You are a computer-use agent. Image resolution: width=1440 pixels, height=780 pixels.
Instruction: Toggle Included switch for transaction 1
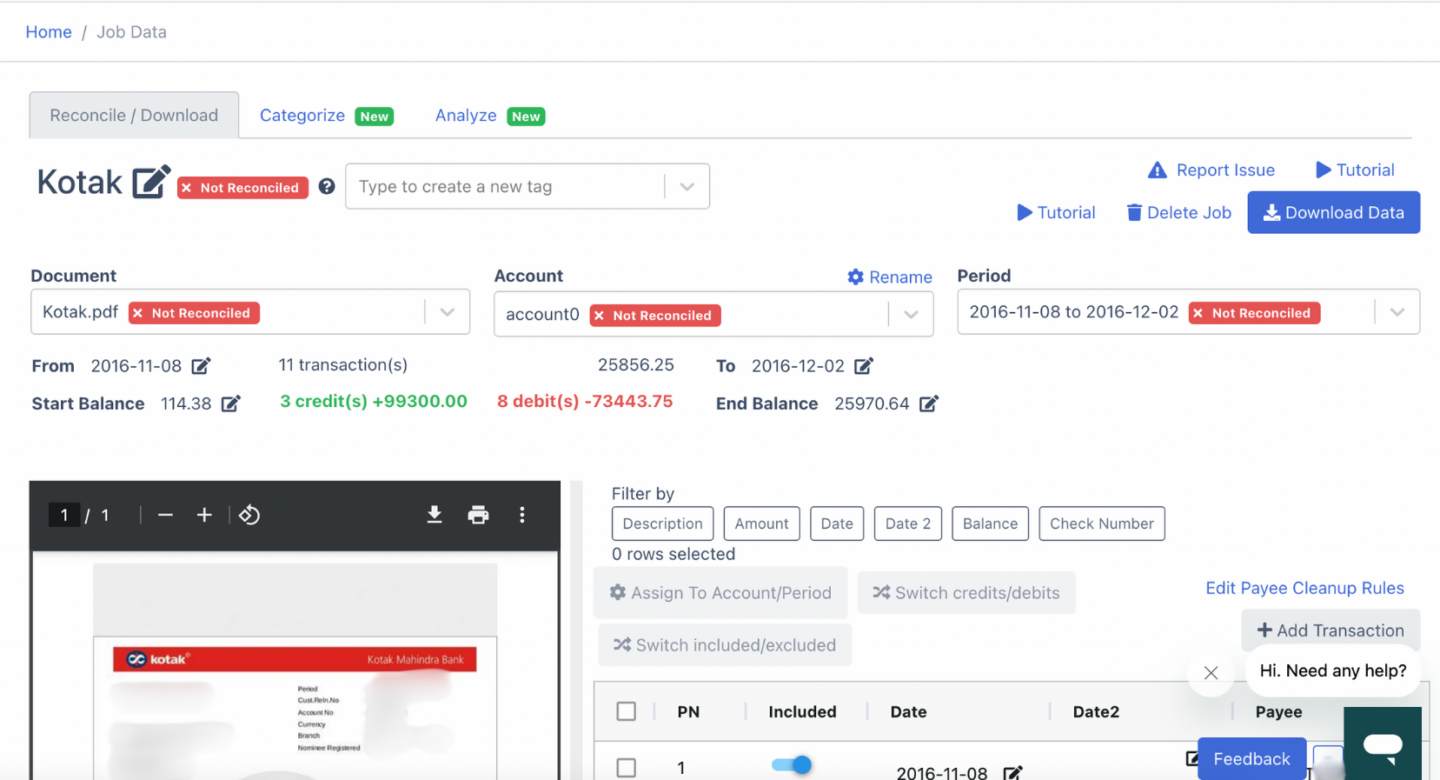tap(791, 765)
